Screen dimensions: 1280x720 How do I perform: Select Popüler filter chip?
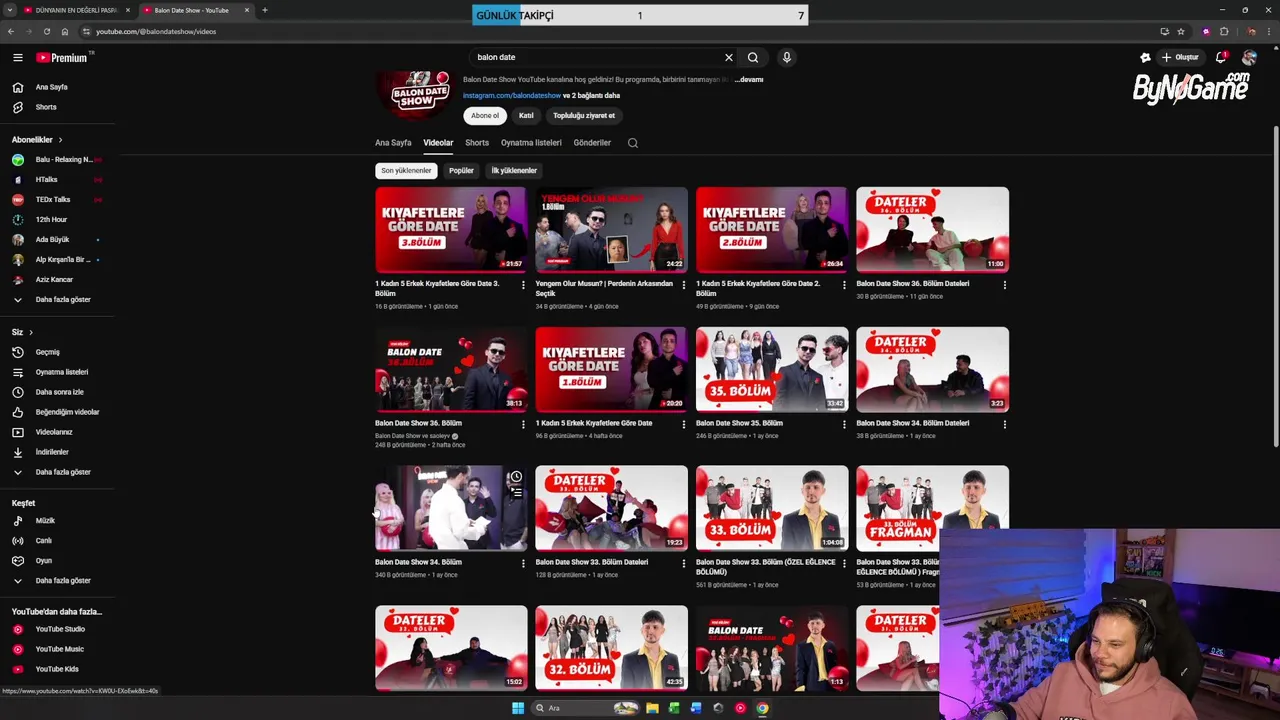(461, 171)
